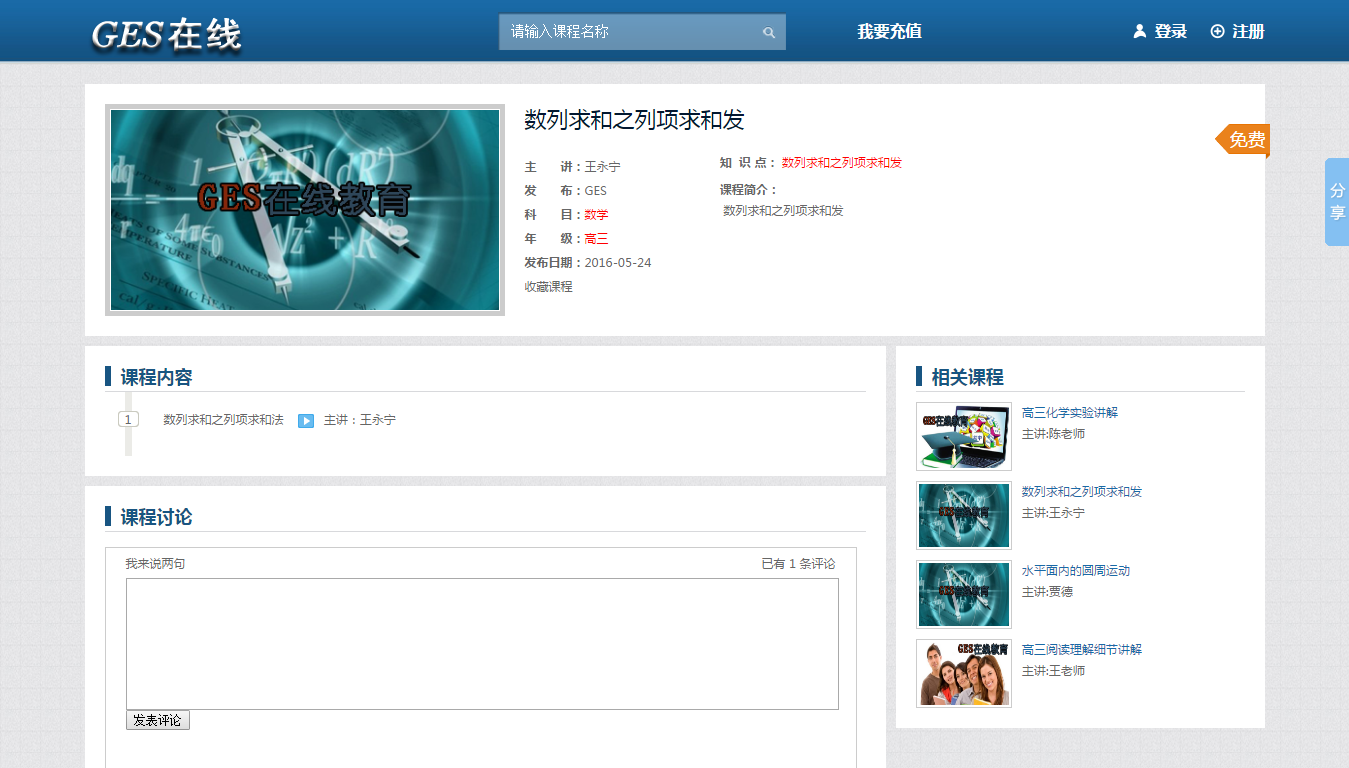The width and height of the screenshot is (1349, 768).
Task: Select lesson number 1 badge
Action: (x=128, y=420)
